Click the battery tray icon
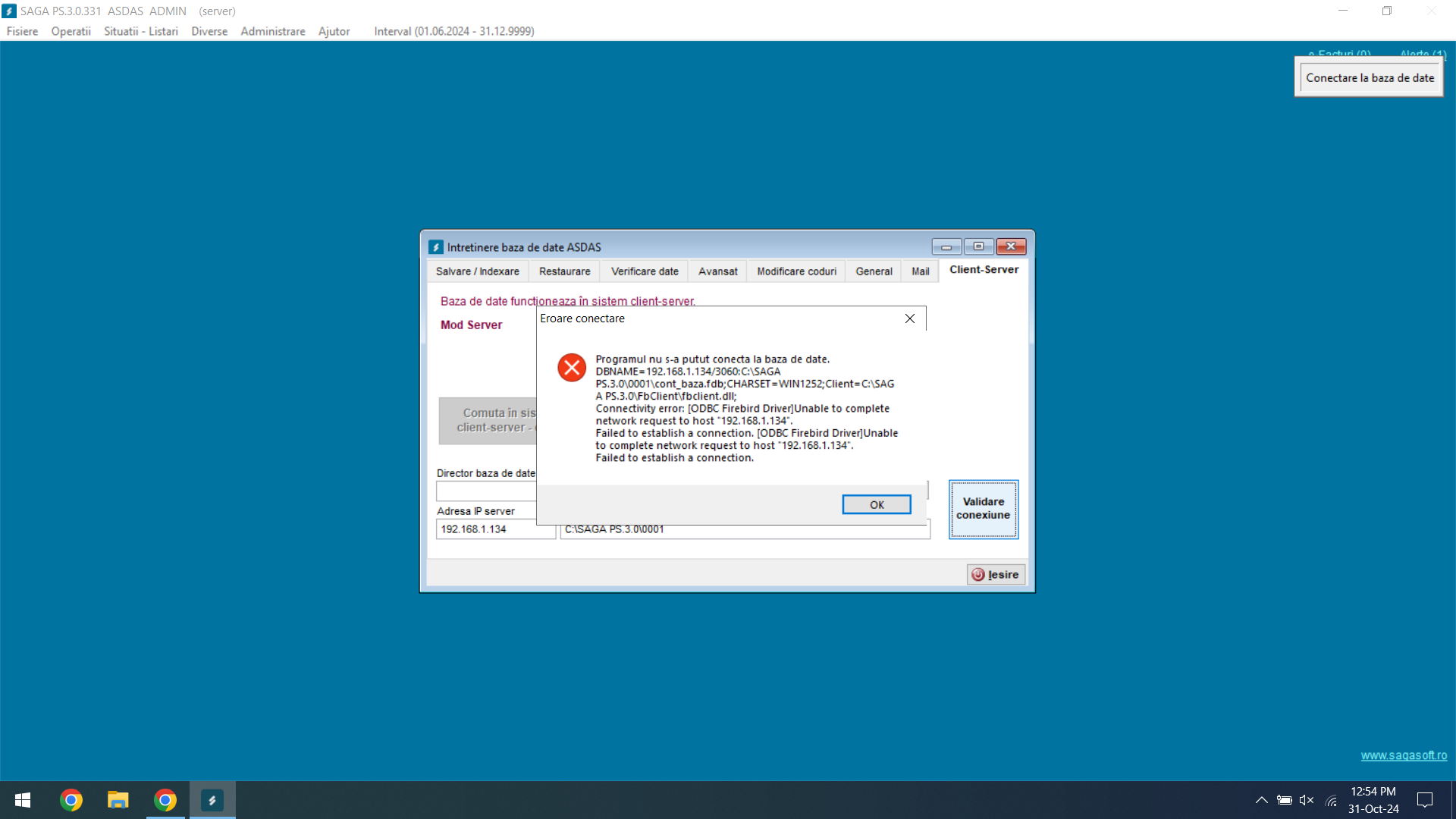 pyautogui.click(x=1284, y=800)
